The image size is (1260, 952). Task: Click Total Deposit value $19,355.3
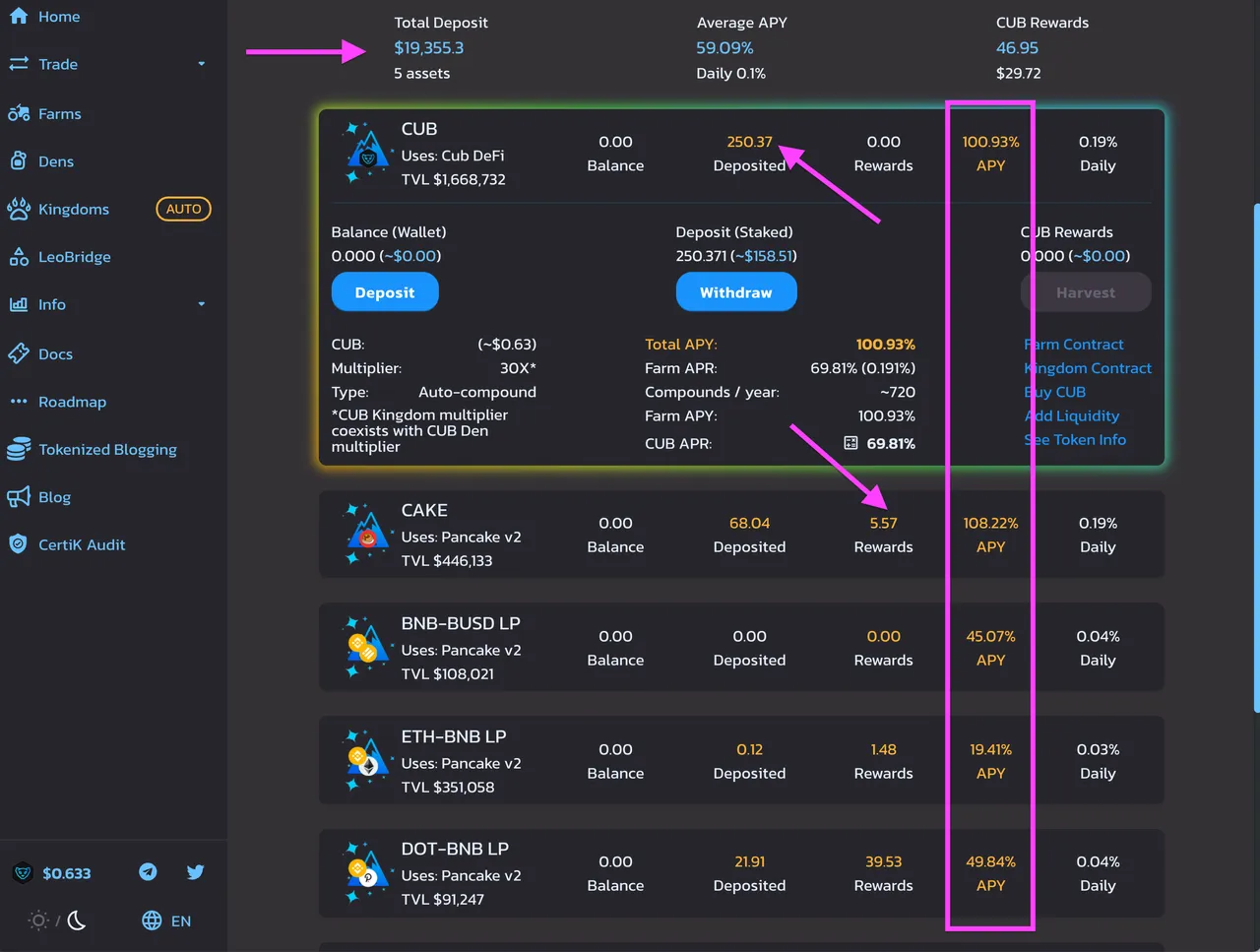429,47
